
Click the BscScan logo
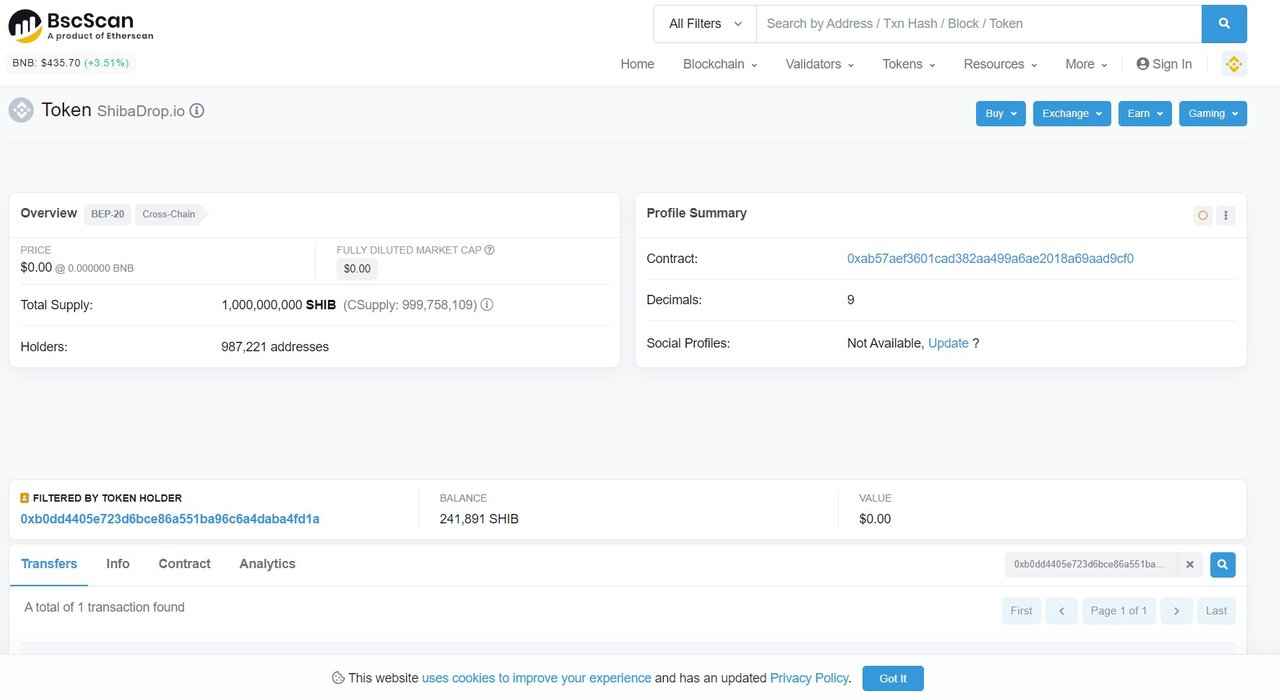pos(80,25)
